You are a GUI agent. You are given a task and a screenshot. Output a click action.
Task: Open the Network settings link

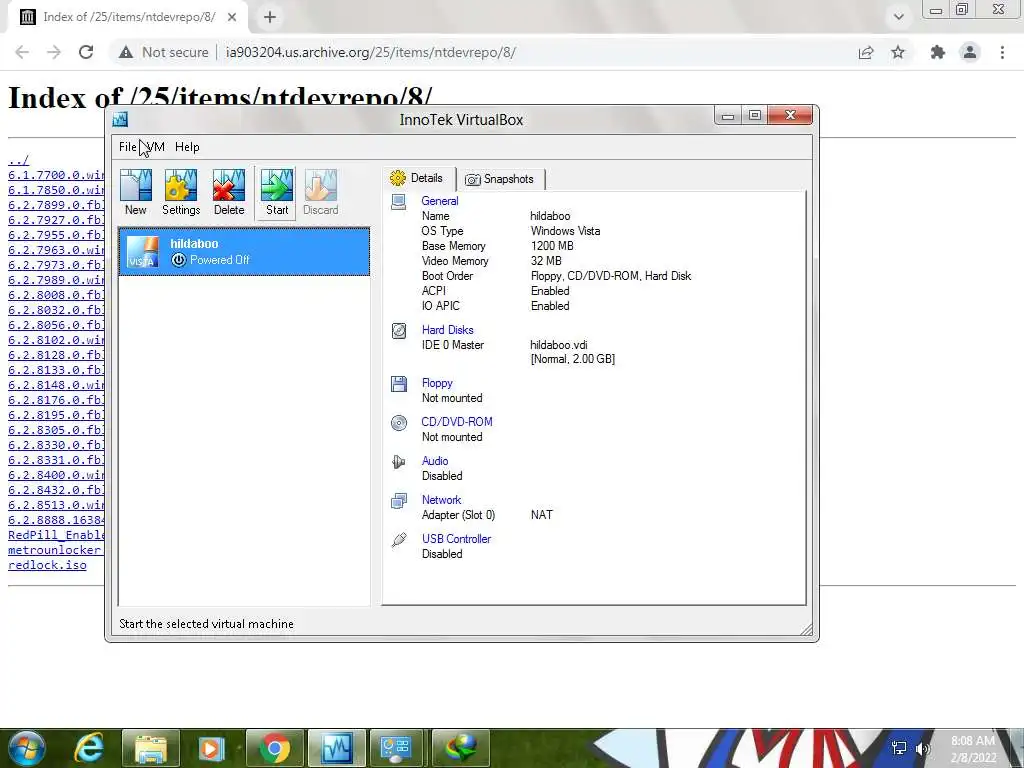coord(441,500)
